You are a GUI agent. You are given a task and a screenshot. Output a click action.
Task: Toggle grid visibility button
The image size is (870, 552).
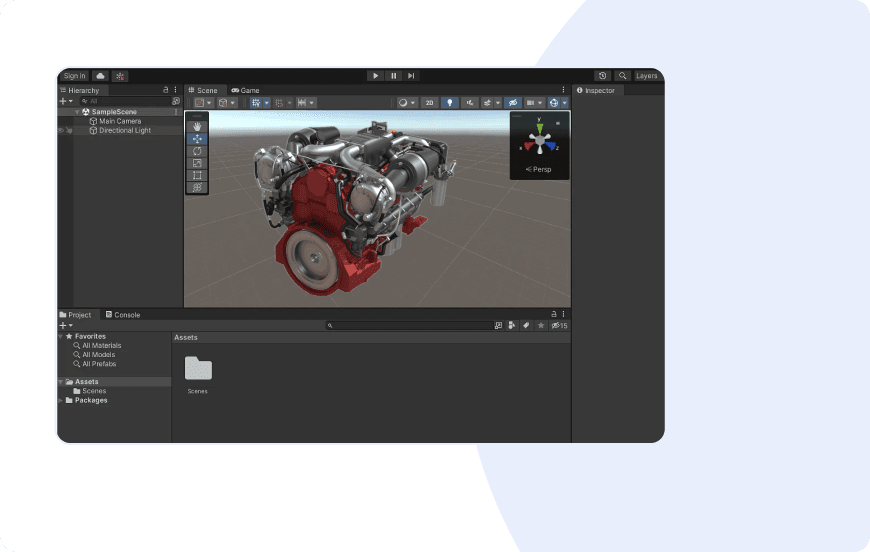pyautogui.click(x=256, y=103)
